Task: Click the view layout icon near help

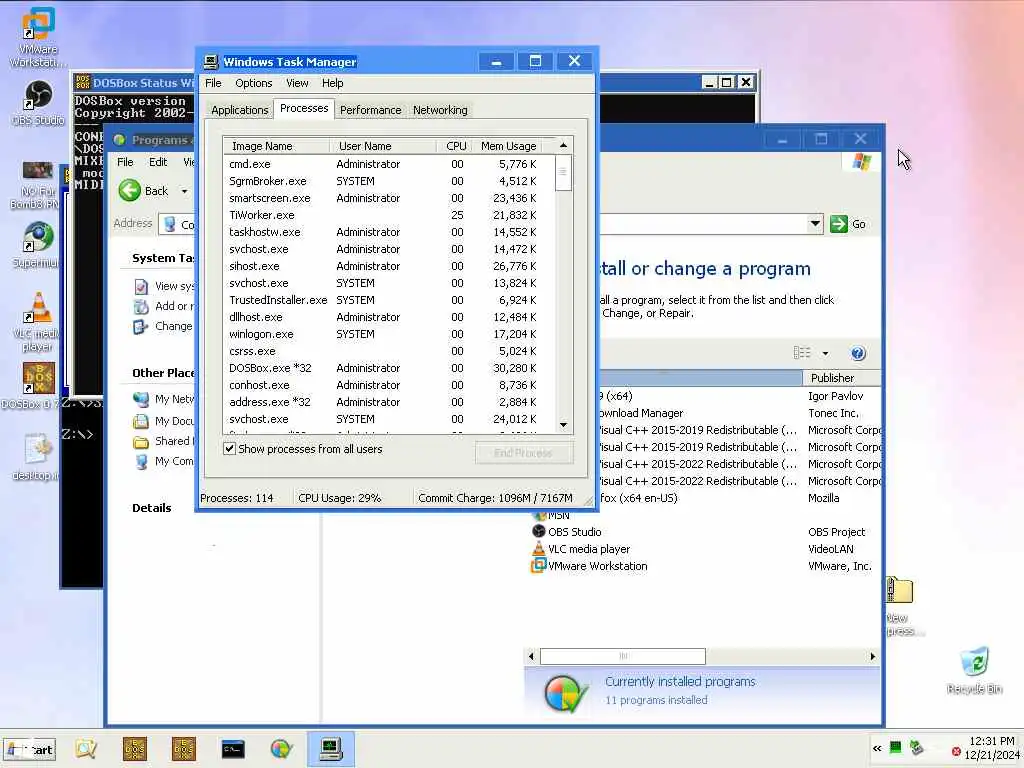Action: 802,353
